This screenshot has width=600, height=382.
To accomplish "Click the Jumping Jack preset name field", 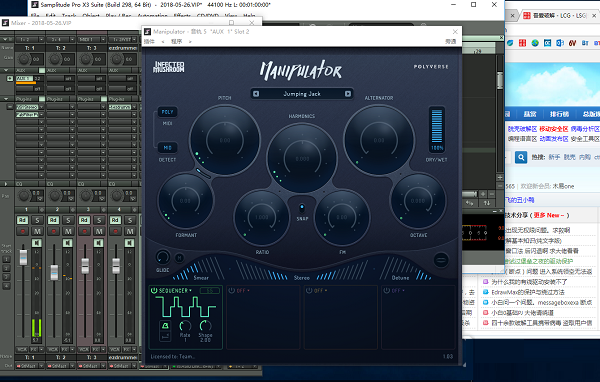I will tap(302, 94).
